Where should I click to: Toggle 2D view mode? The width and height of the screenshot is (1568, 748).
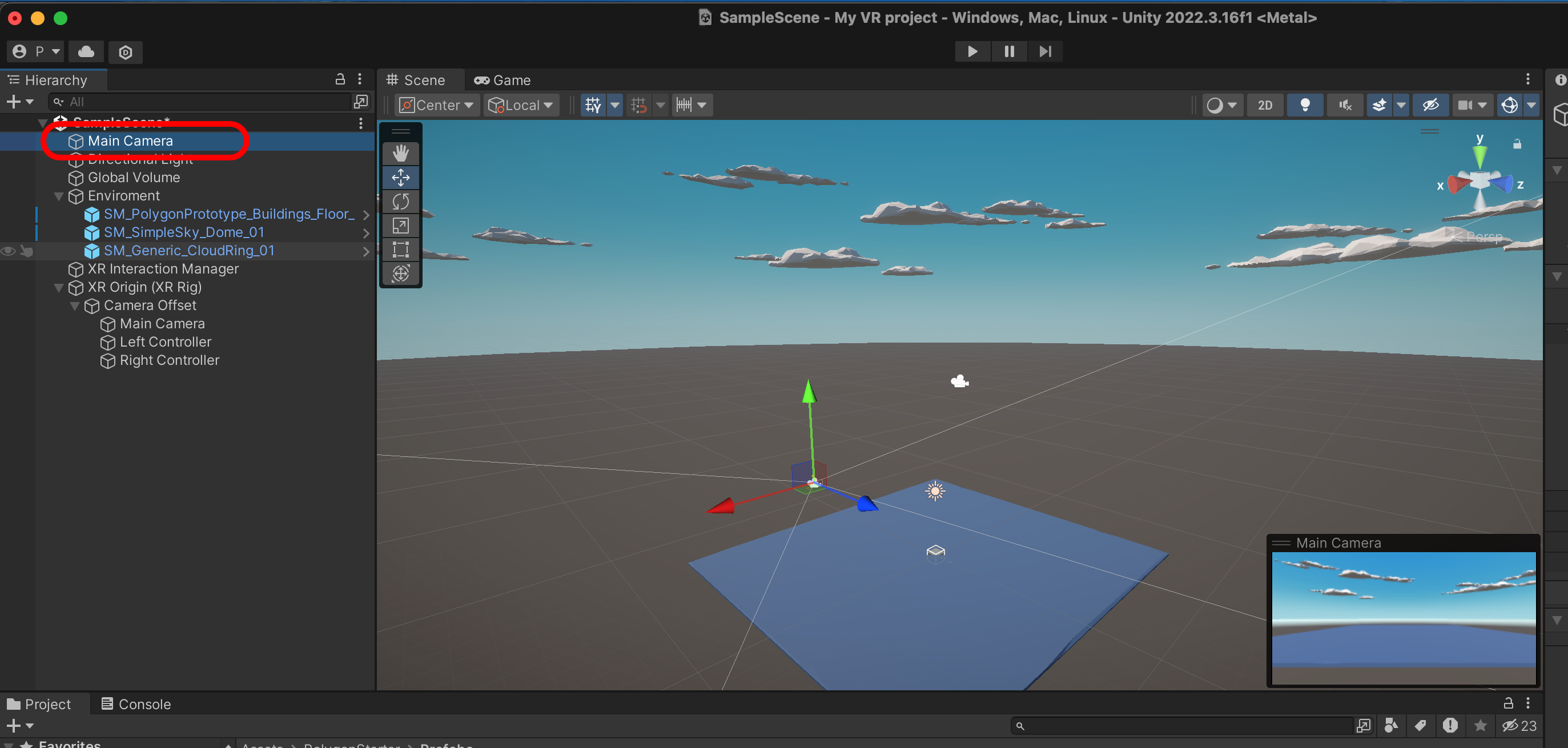pos(1264,105)
